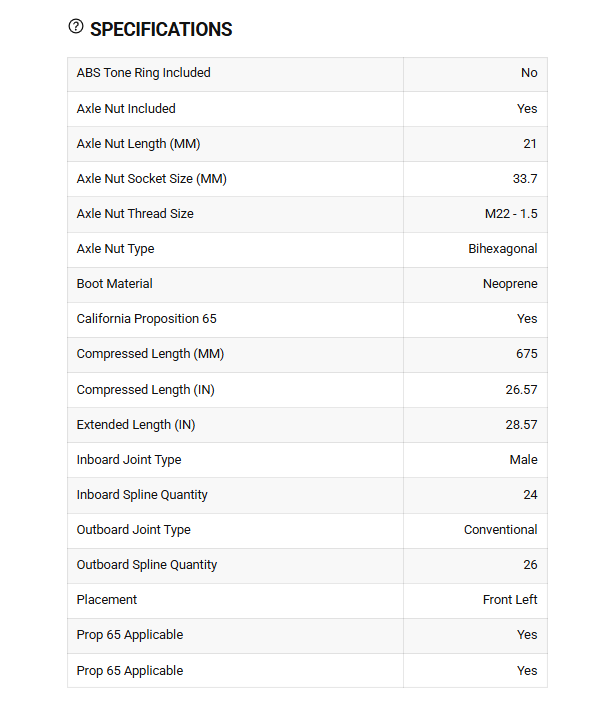Select the M22 - 1.5 thread size value
The width and height of the screenshot is (610, 708).
tap(511, 214)
